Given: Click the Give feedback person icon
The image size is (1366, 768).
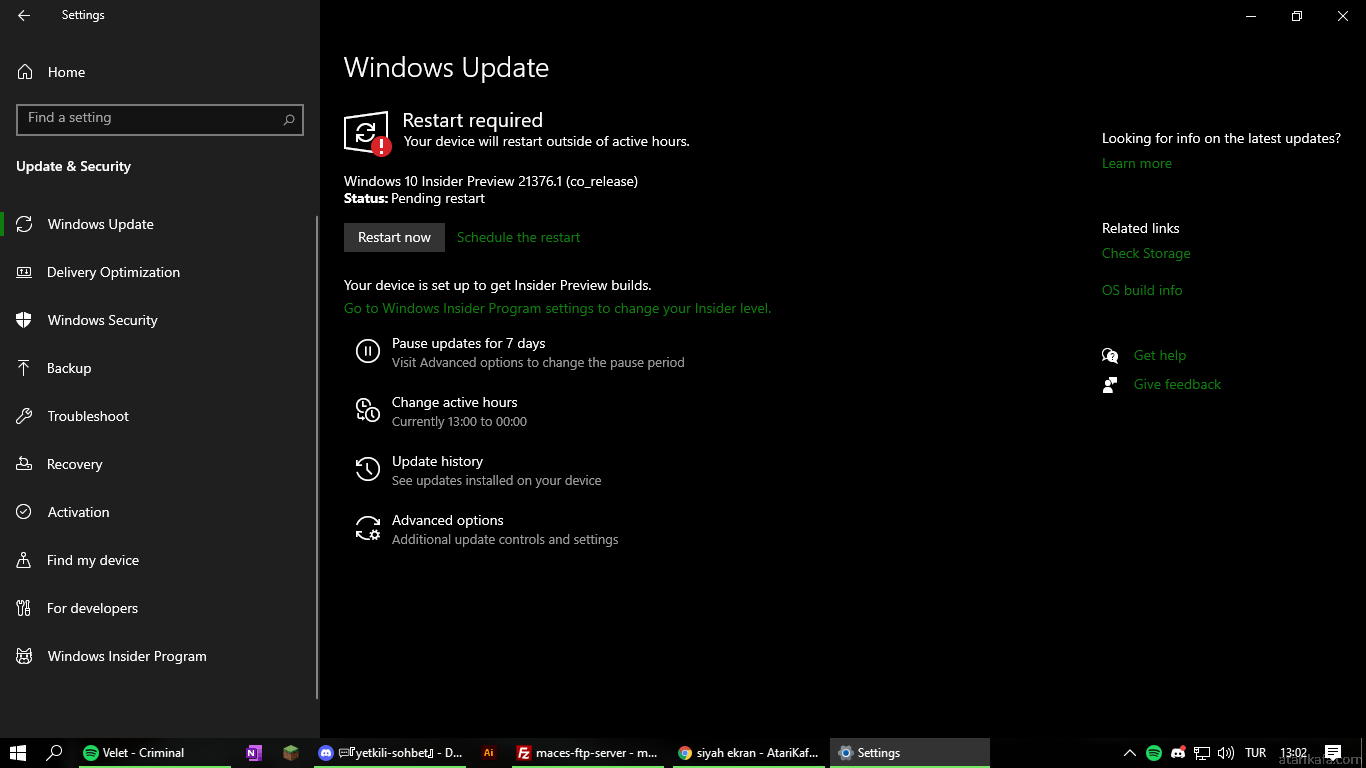Looking at the screenshot, I should pos(1110,384).
